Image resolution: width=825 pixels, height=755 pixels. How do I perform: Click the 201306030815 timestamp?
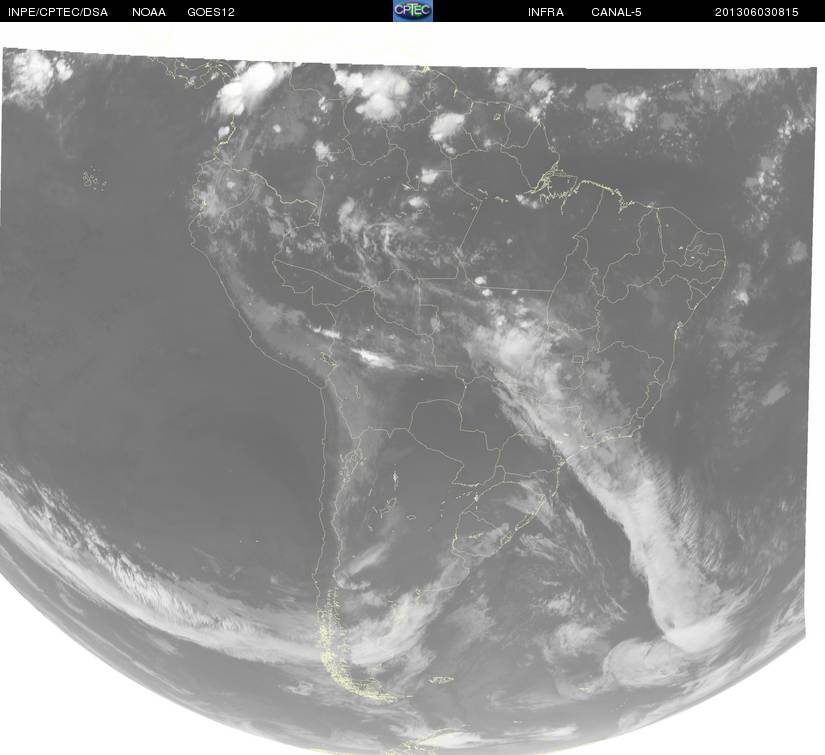pos(757,12)
